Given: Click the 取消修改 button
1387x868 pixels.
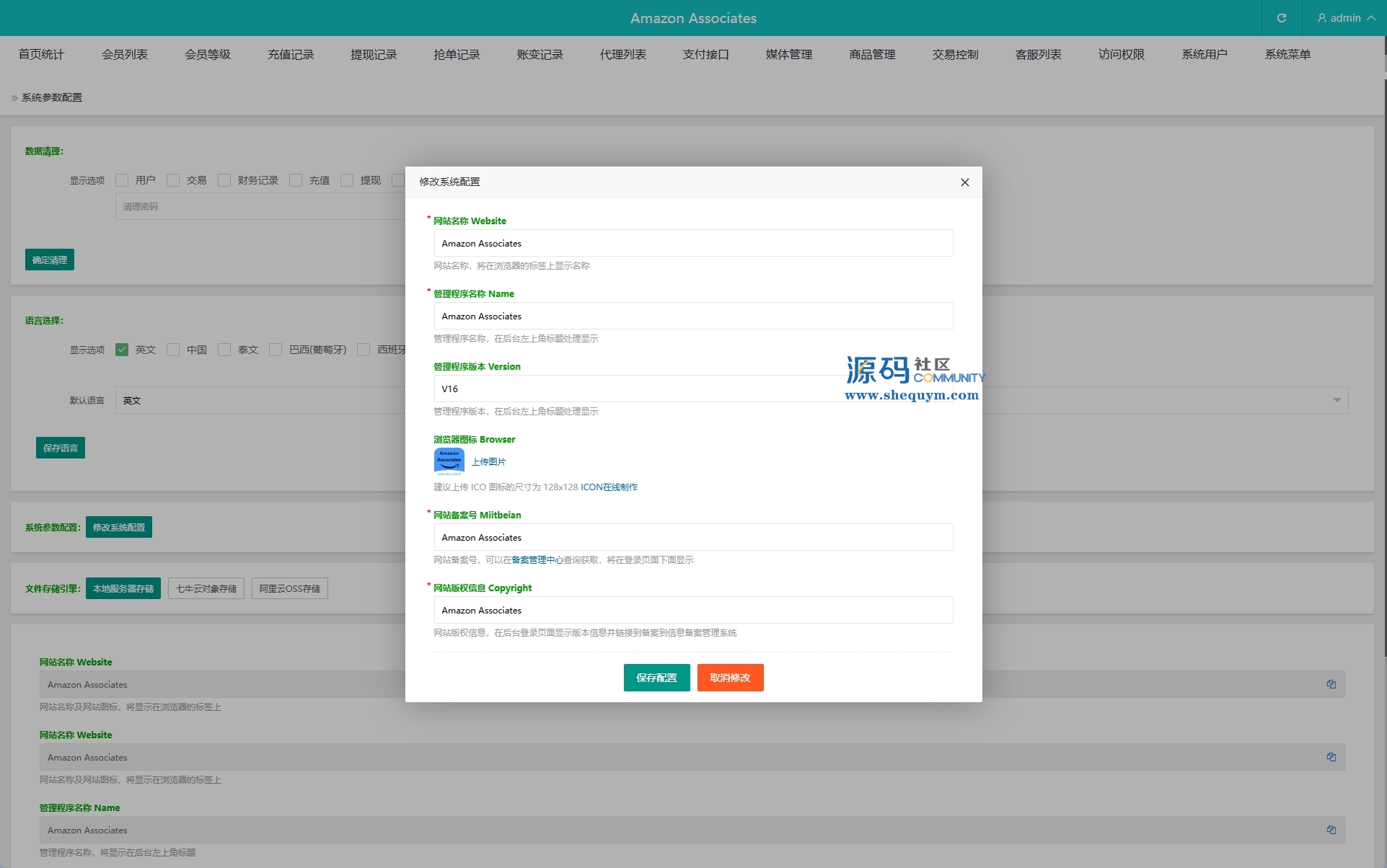Looking at the screenshot, I should point(730,678).
